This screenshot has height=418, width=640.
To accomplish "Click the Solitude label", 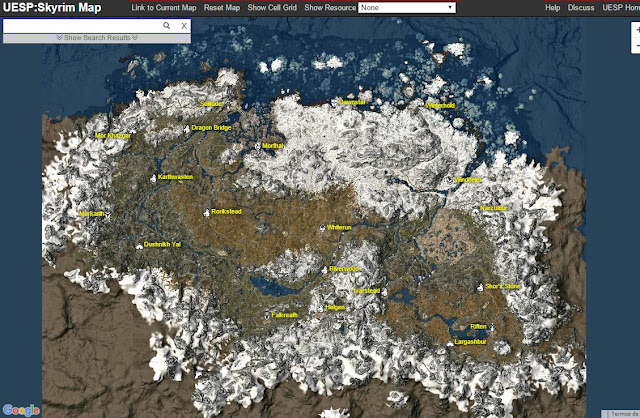I will 211,104.
